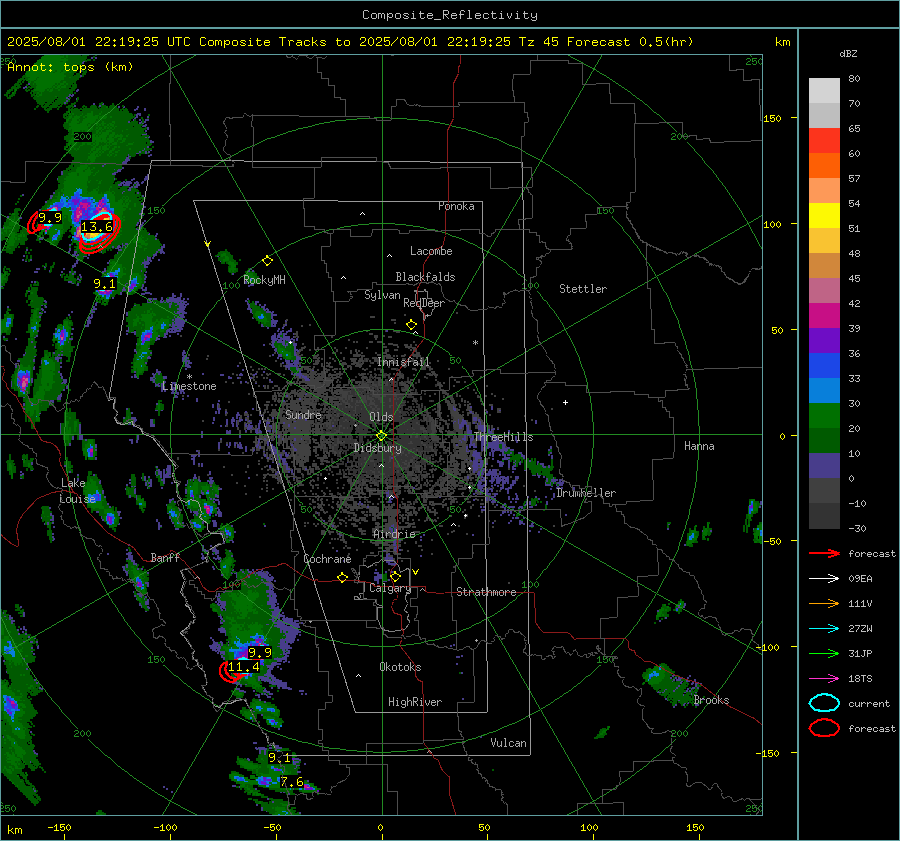The height and width of the screenshot is (841, 900).
Task: Select the 80 dBZ light gray swatch
Action: click(824, 91)
